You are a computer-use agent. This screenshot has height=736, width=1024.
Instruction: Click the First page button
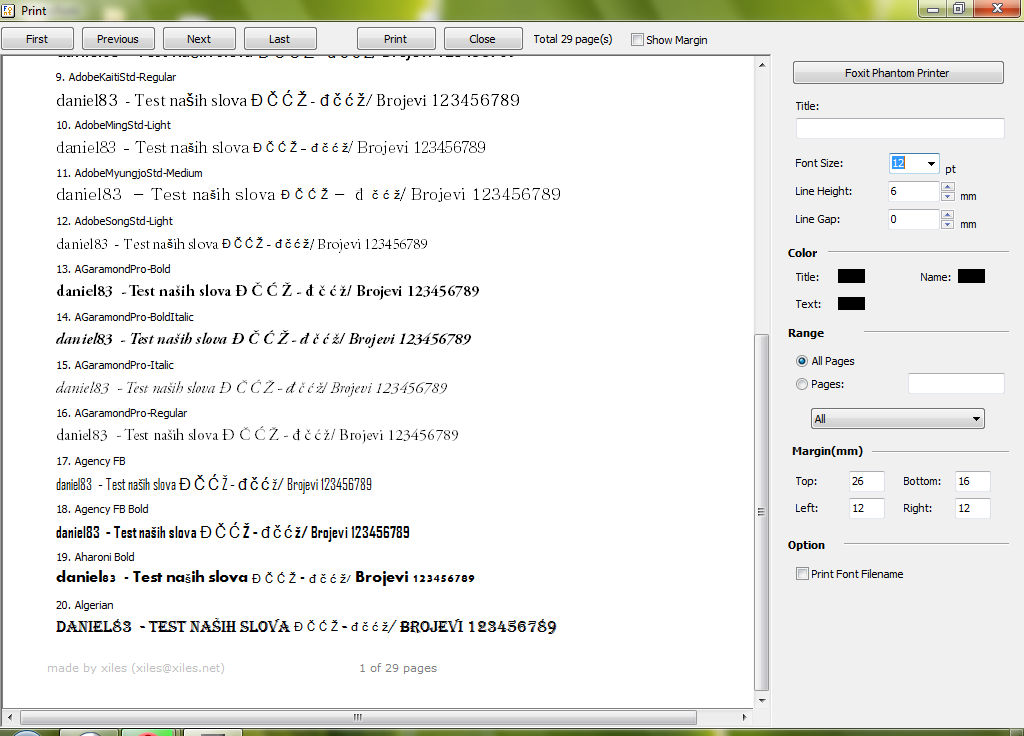tap(37, 39)
